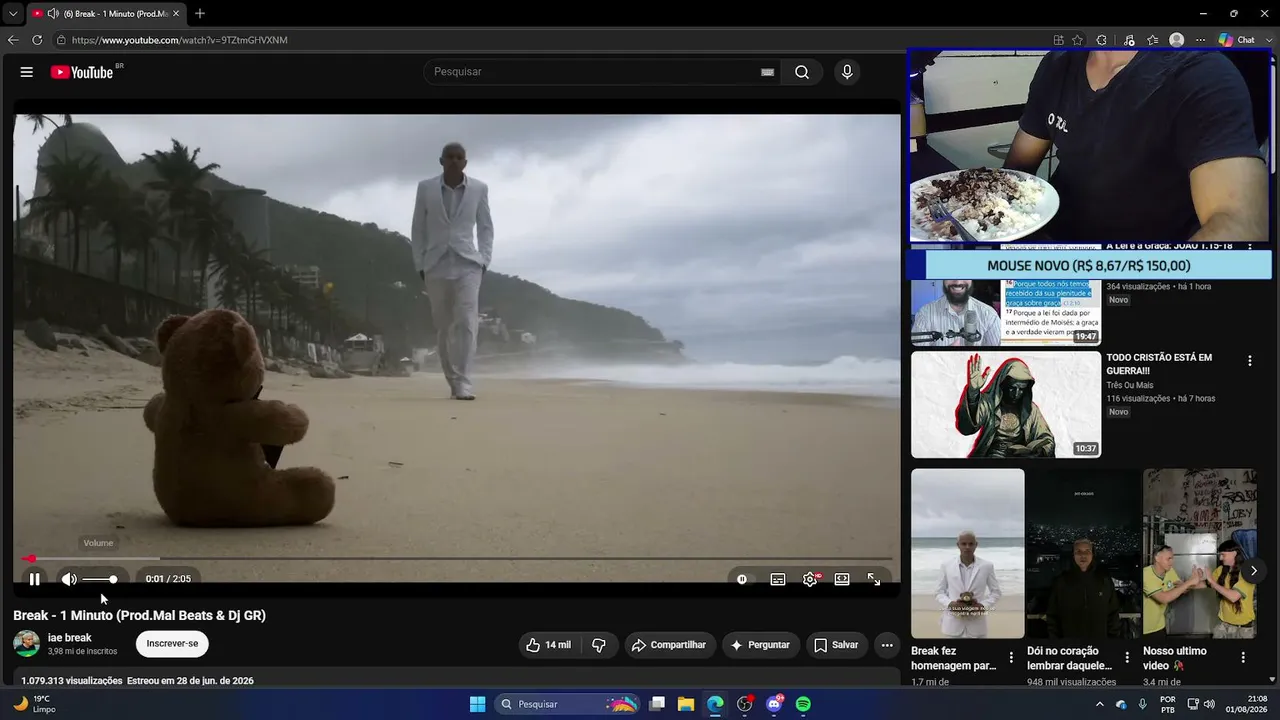Open the YouTube guide hamburger menu
The image size is (1280, 720).
[x=27, y=72]
